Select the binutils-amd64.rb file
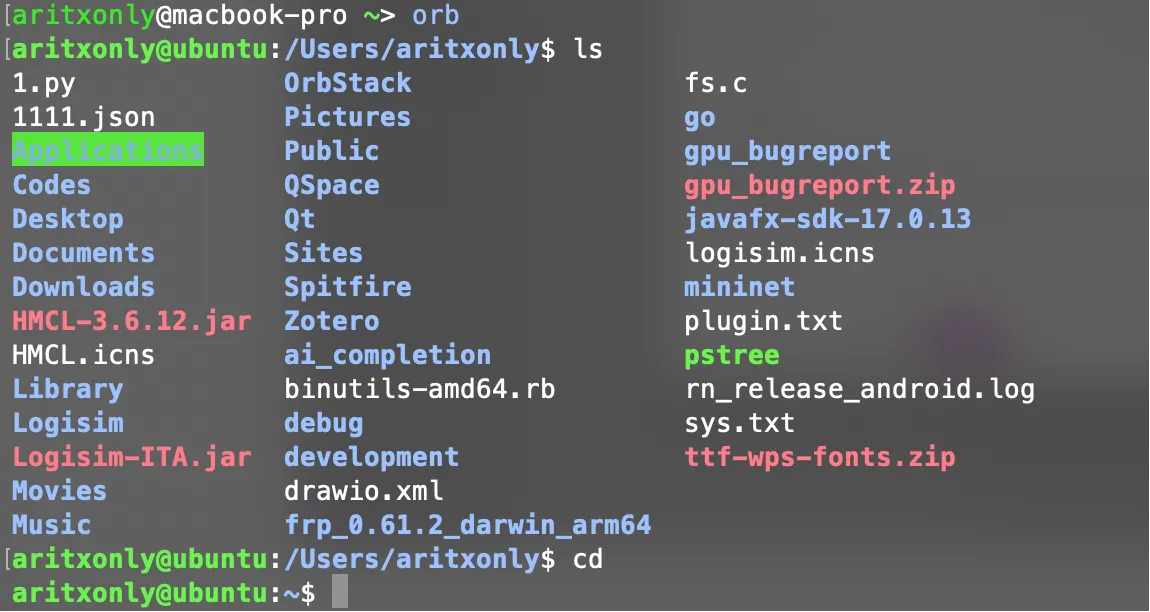 pos(420,388)
